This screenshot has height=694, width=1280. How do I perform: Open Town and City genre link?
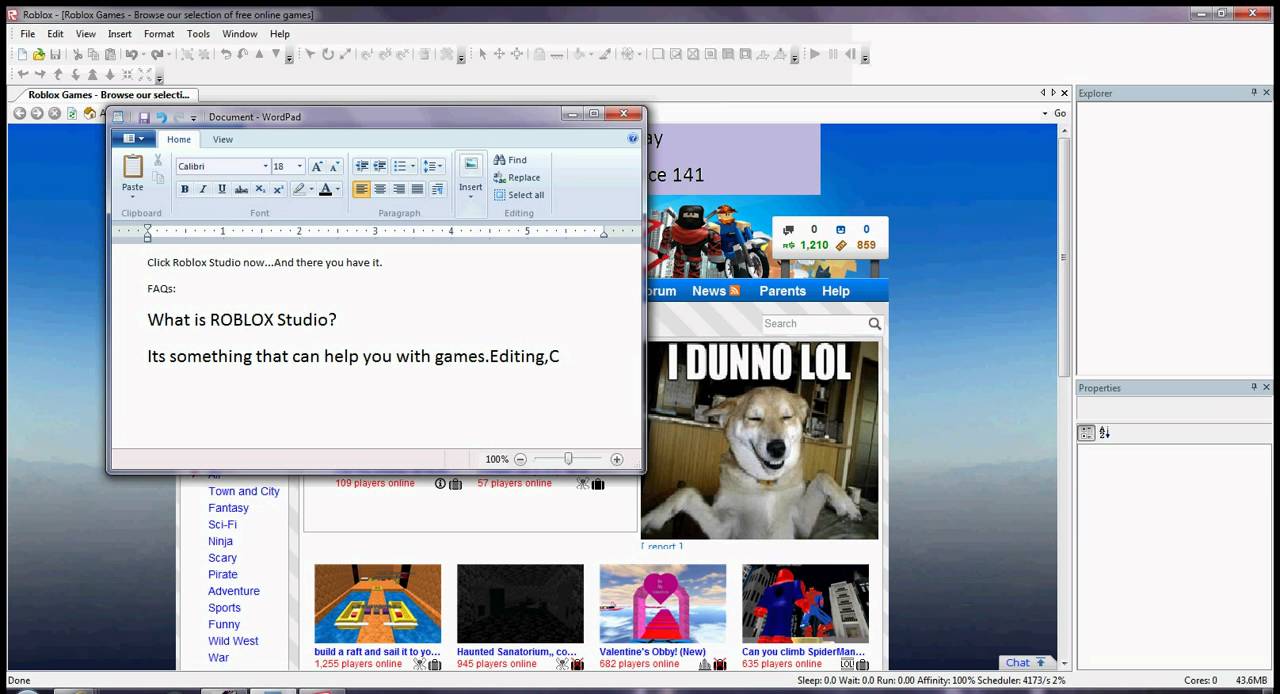click(x=244, y=491)
